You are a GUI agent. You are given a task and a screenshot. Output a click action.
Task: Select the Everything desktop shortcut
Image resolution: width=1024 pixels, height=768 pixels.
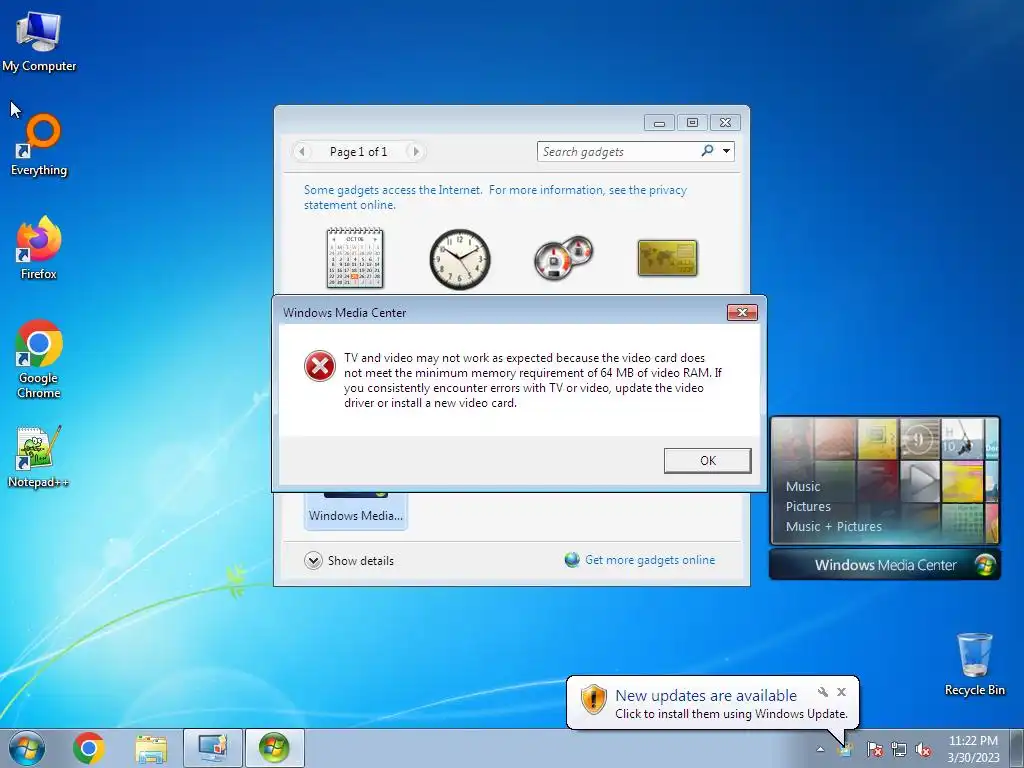39,145
